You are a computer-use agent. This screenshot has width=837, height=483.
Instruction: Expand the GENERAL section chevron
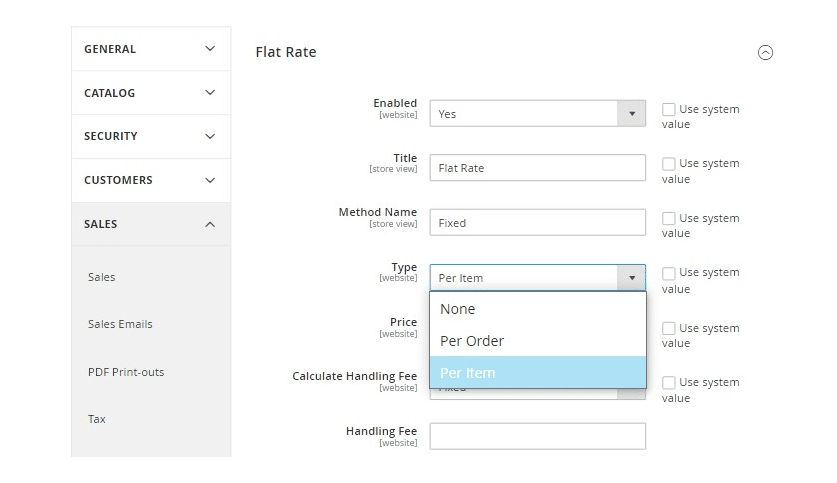point(210,49)
